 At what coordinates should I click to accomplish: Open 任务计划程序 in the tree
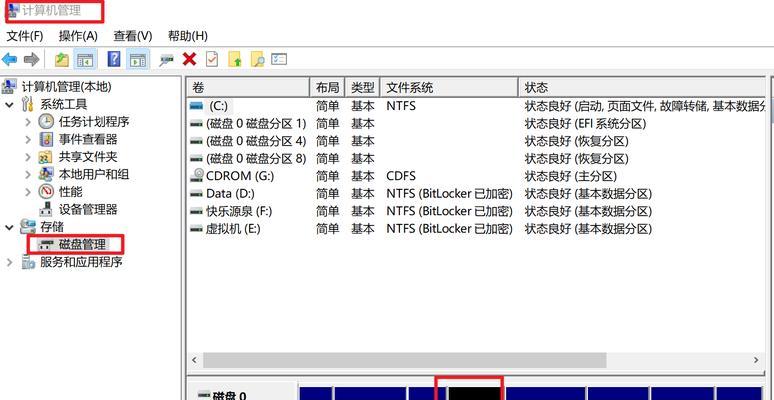94,122
